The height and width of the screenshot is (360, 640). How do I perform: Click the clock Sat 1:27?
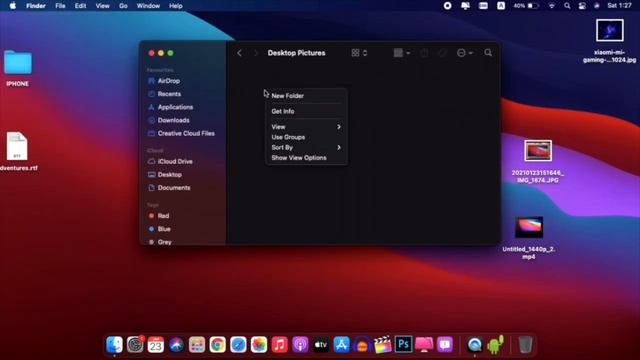tap(619, 6)
